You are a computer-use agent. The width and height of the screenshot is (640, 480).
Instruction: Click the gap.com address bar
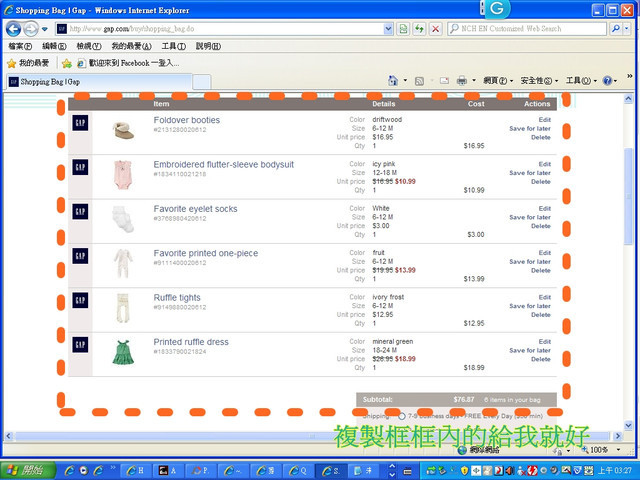[x=224, y=29]
